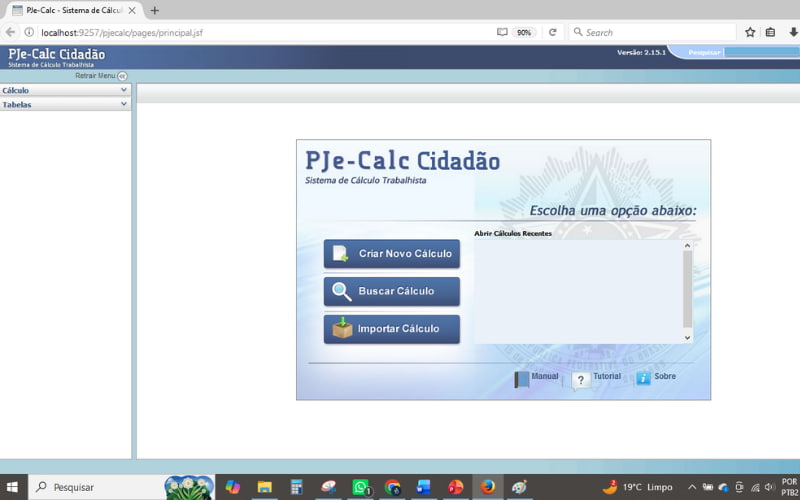Open Copilot from the taskbar
The width and height of the screenshot is (800, 500).
tap(233, 487)
